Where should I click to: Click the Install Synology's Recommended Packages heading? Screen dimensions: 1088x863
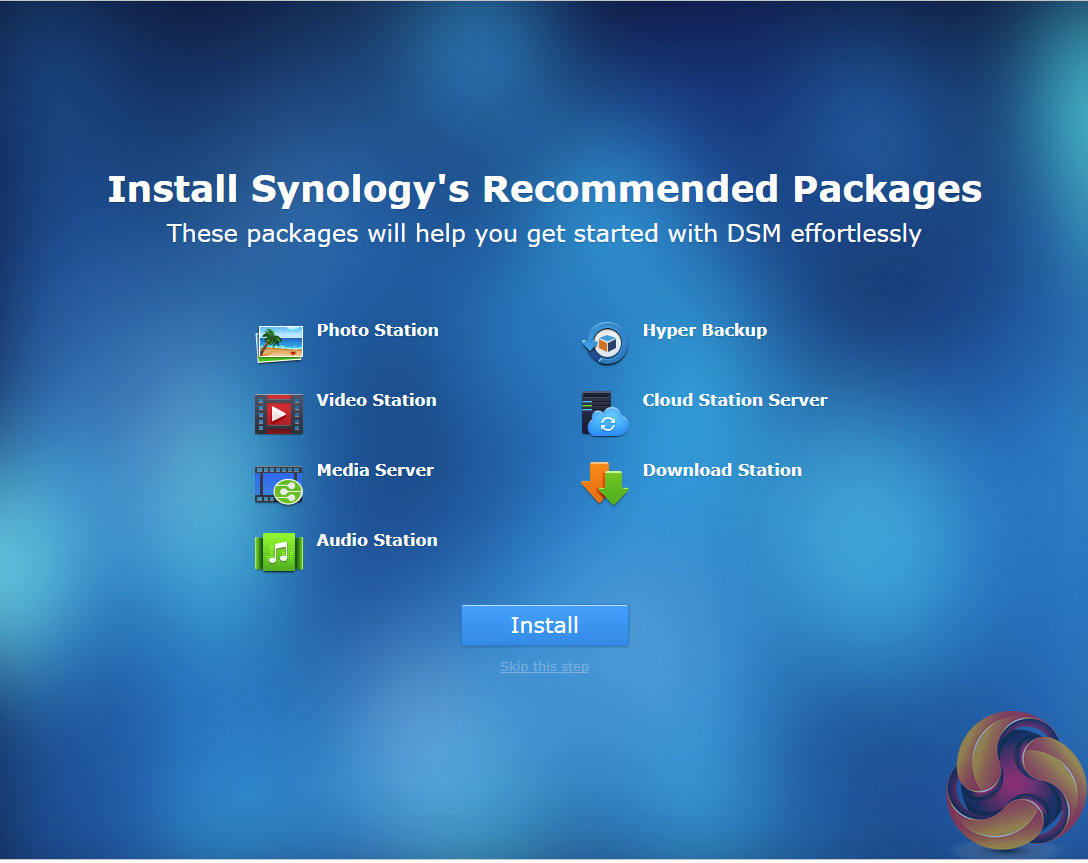[x=545, y=189]
